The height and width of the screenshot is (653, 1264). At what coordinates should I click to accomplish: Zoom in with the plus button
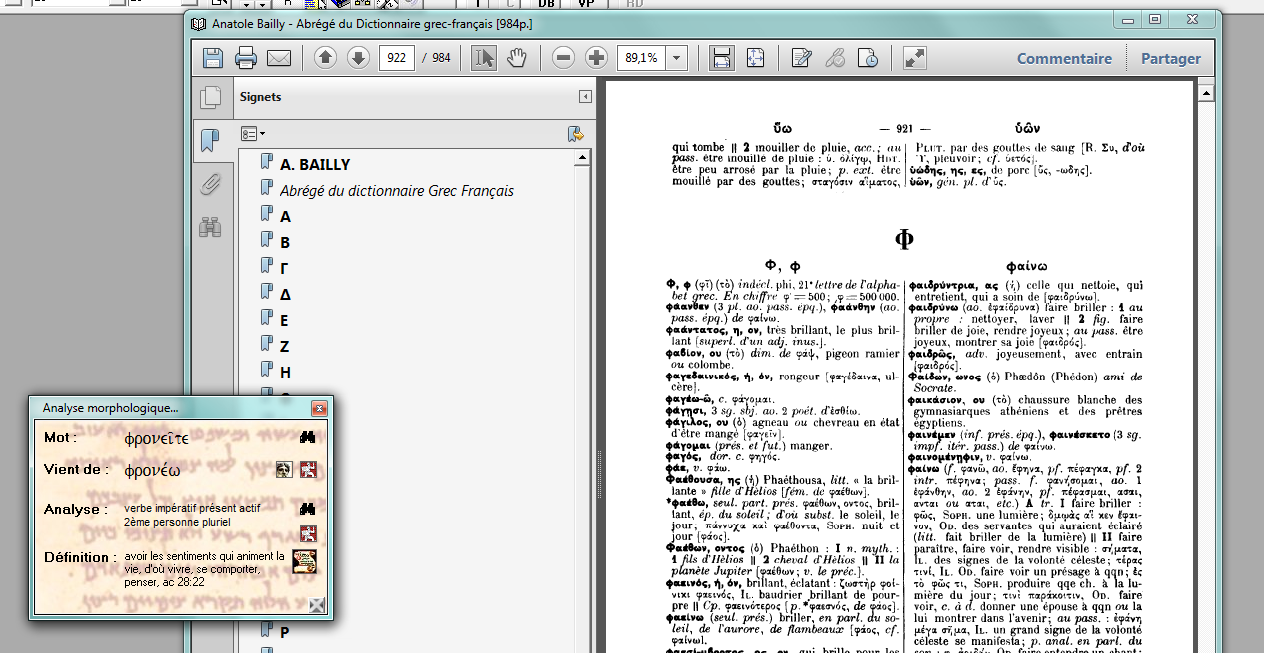(x=596, y=58)
